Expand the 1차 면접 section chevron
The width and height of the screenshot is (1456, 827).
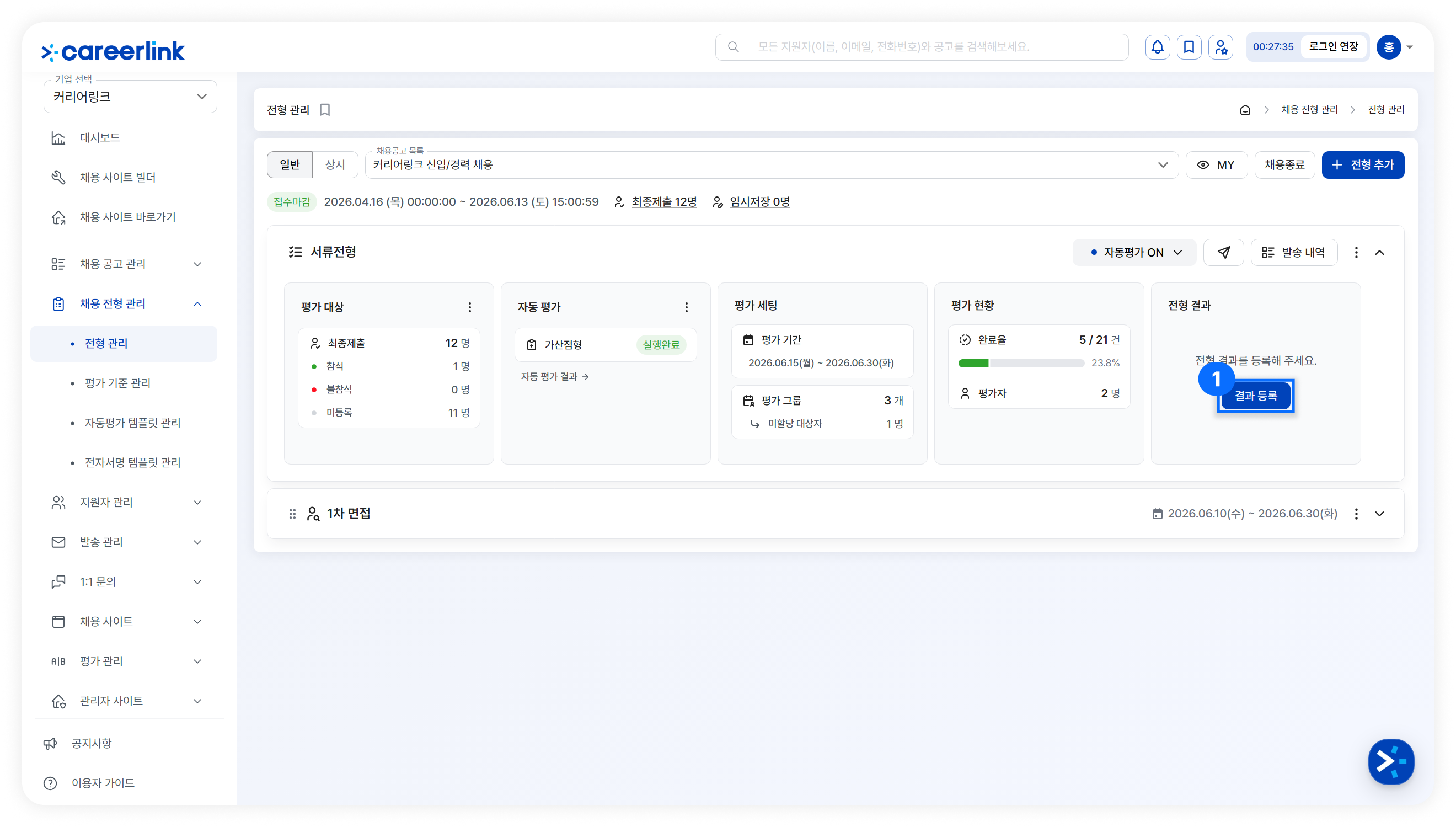point(1379,514)
